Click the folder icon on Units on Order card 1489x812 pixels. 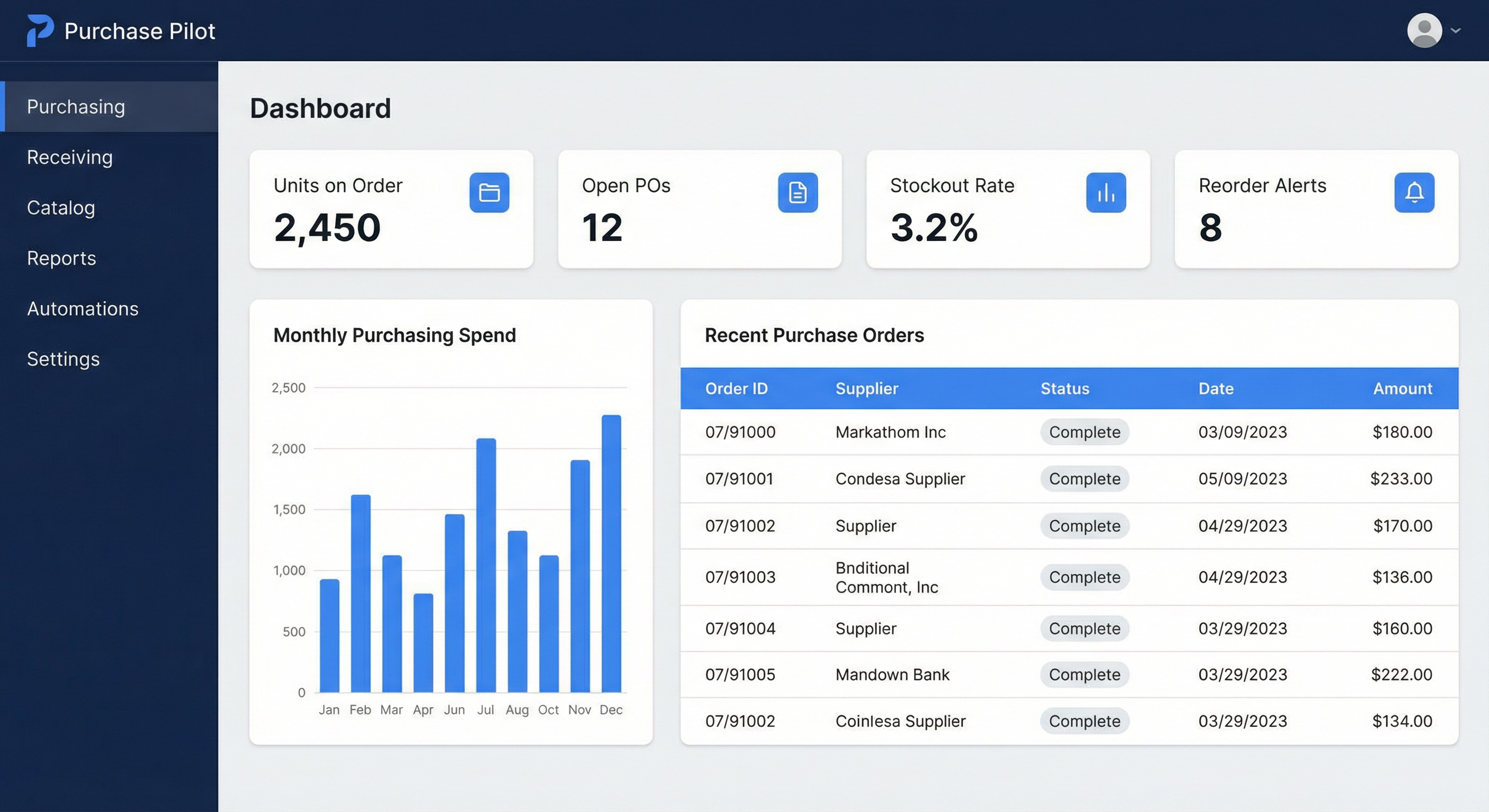coord(489,192)
